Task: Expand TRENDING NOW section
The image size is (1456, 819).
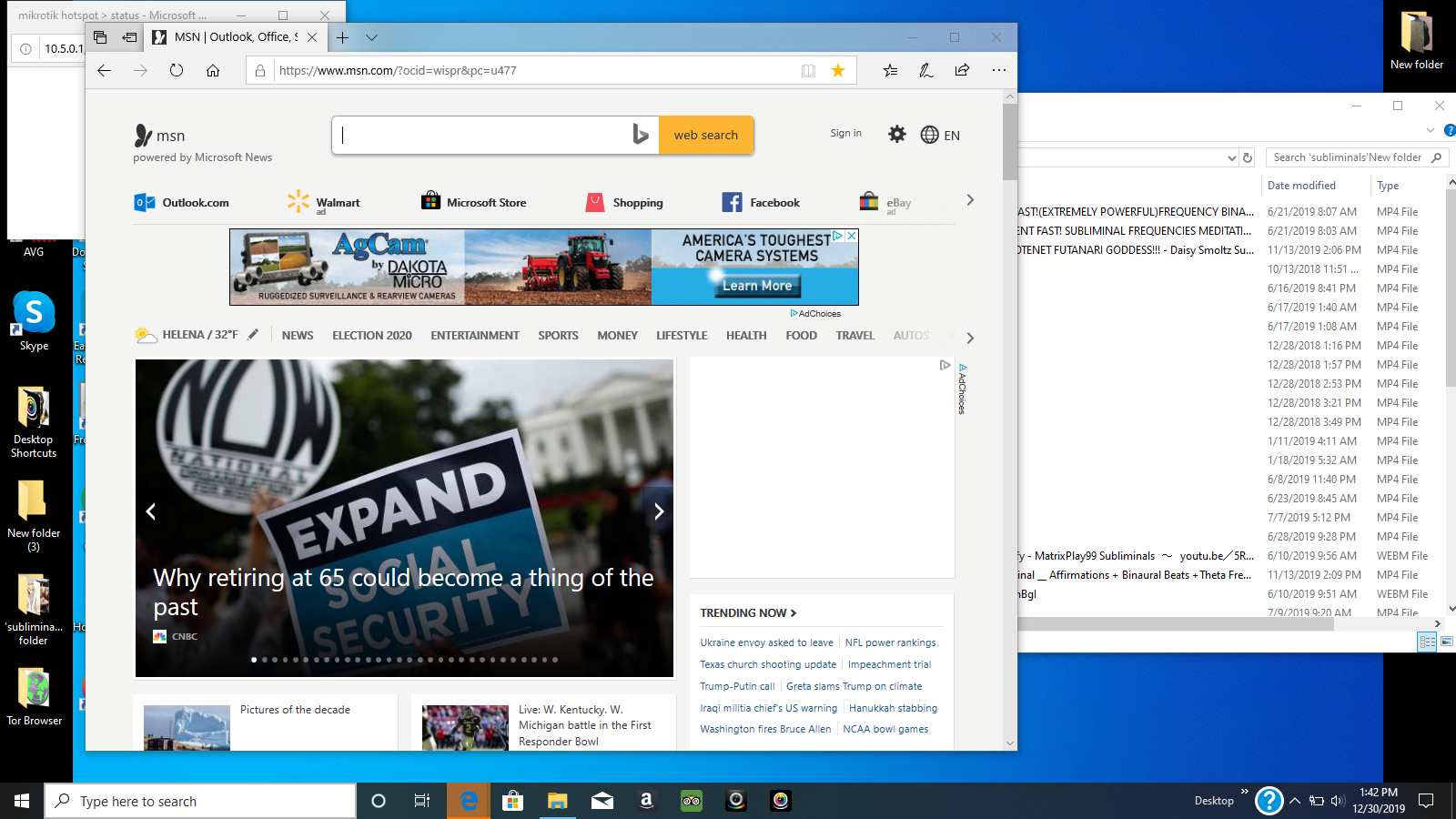Action: click(748, 612)
